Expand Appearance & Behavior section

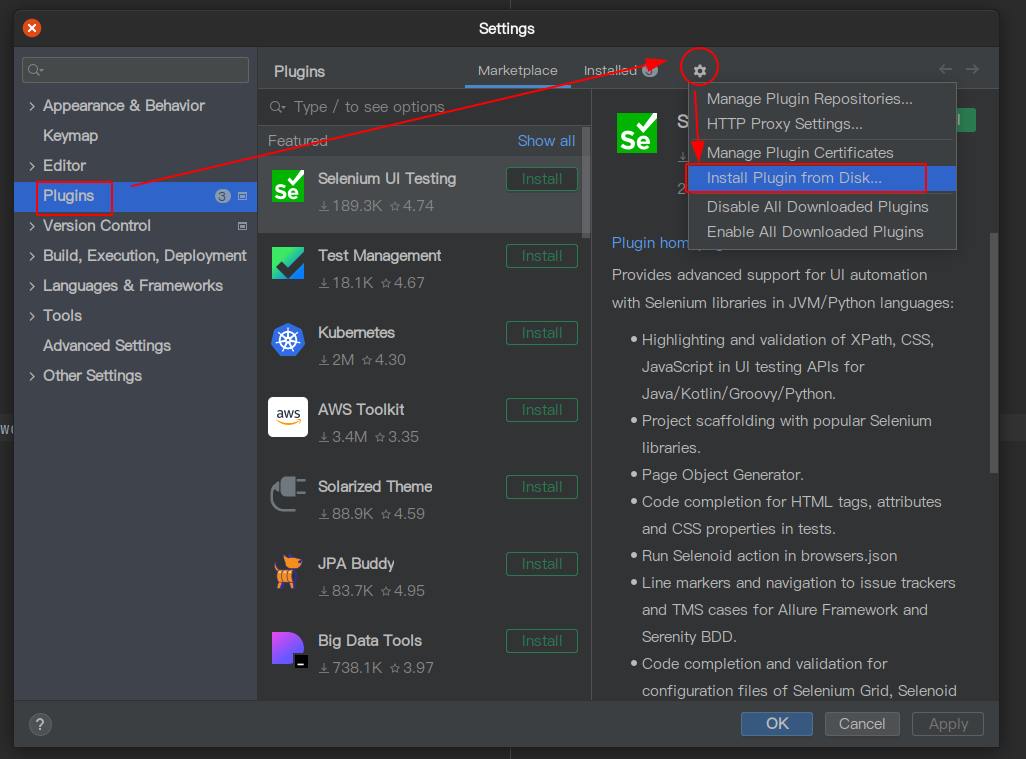point(31,106)
